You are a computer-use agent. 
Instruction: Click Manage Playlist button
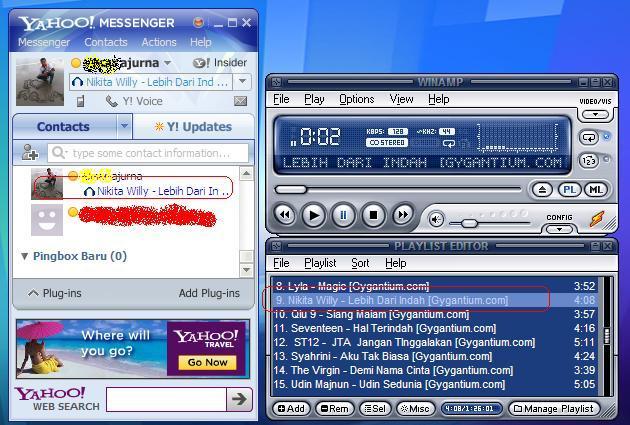[554, 409]
